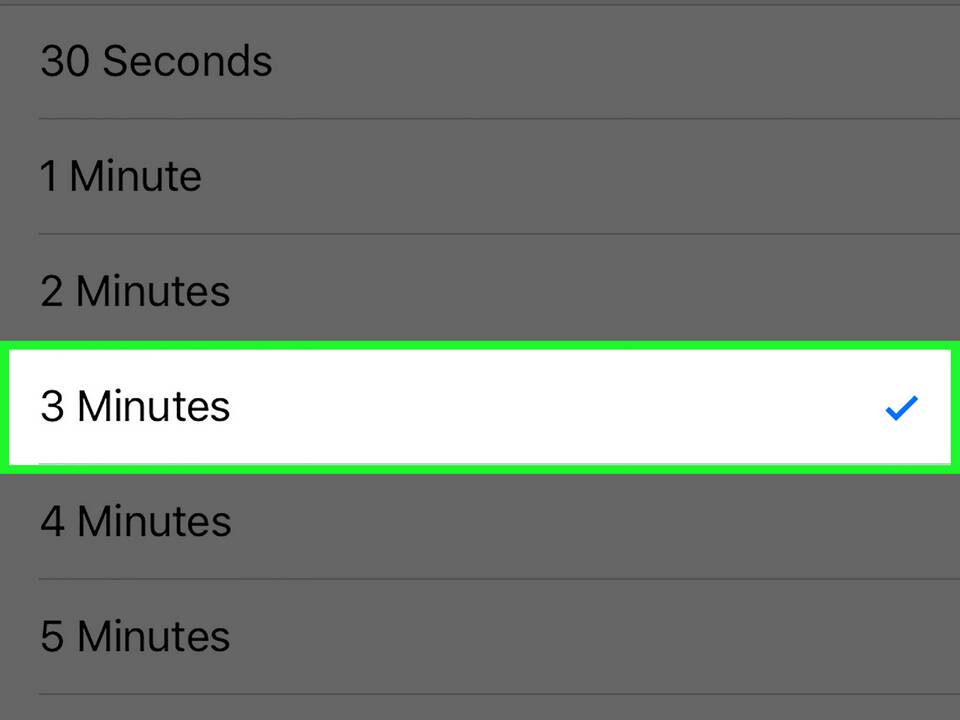Click the '1 Minute' text label
The width and height of the screenshot is (960, 720).
[x=121, y=177]
